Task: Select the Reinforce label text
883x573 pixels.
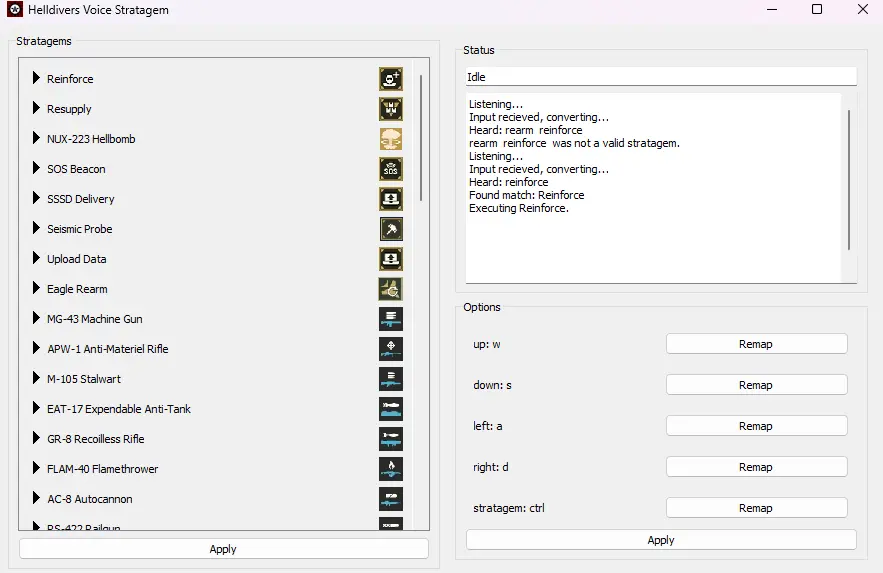Action: pos(70,79)
